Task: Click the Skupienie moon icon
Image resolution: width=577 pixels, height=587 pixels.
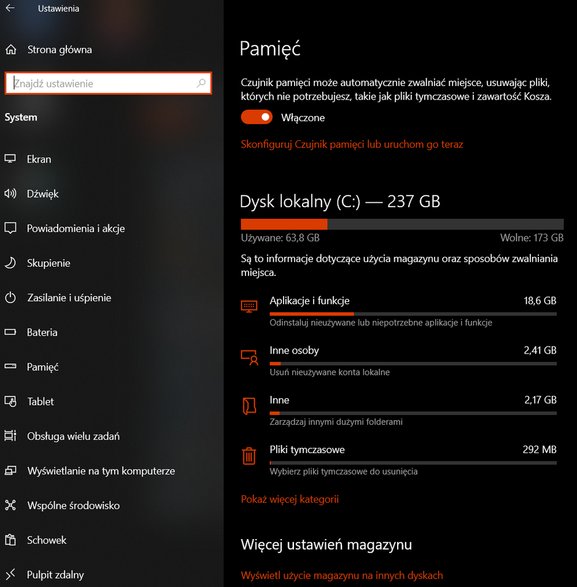Action: point(10,263)
